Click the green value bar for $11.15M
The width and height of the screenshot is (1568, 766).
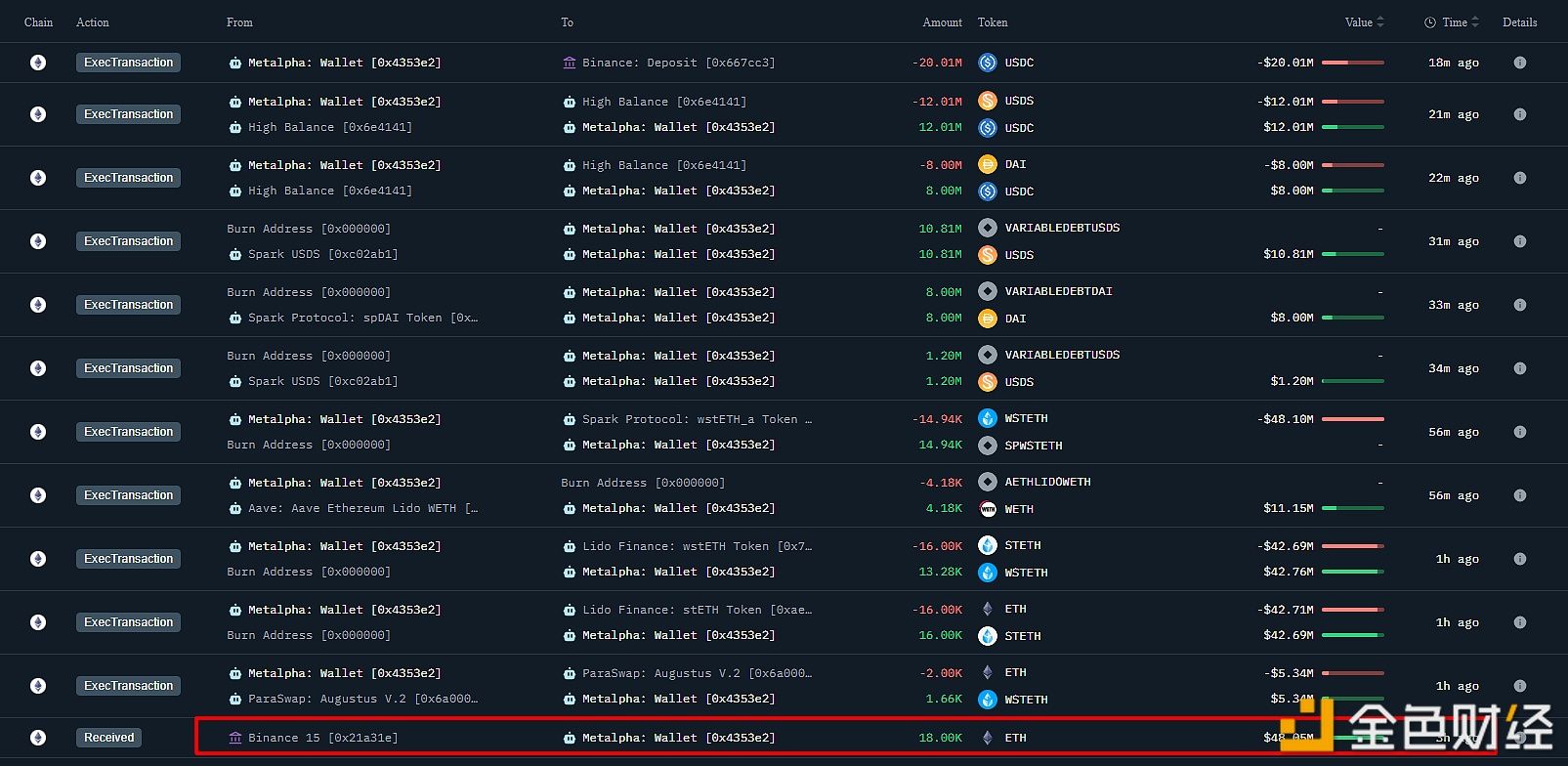pos(1353,508)
